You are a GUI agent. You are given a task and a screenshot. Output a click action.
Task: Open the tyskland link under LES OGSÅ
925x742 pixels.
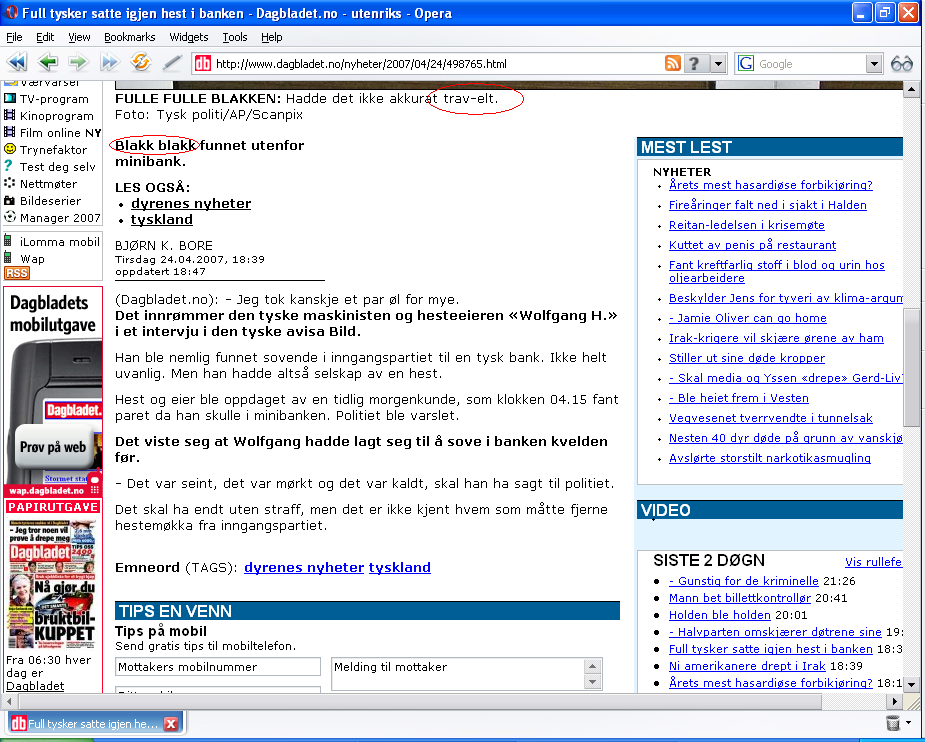pos(162,219)
